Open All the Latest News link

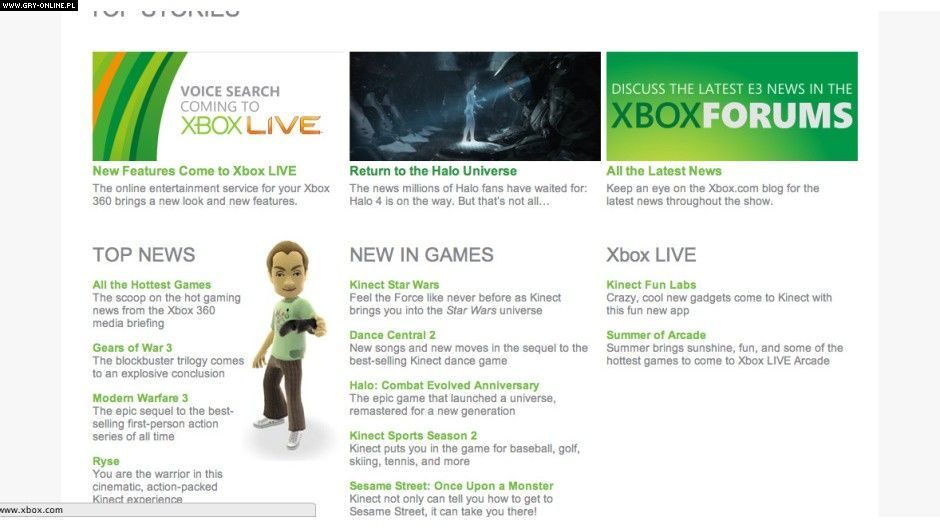click(x=664, y=171)
